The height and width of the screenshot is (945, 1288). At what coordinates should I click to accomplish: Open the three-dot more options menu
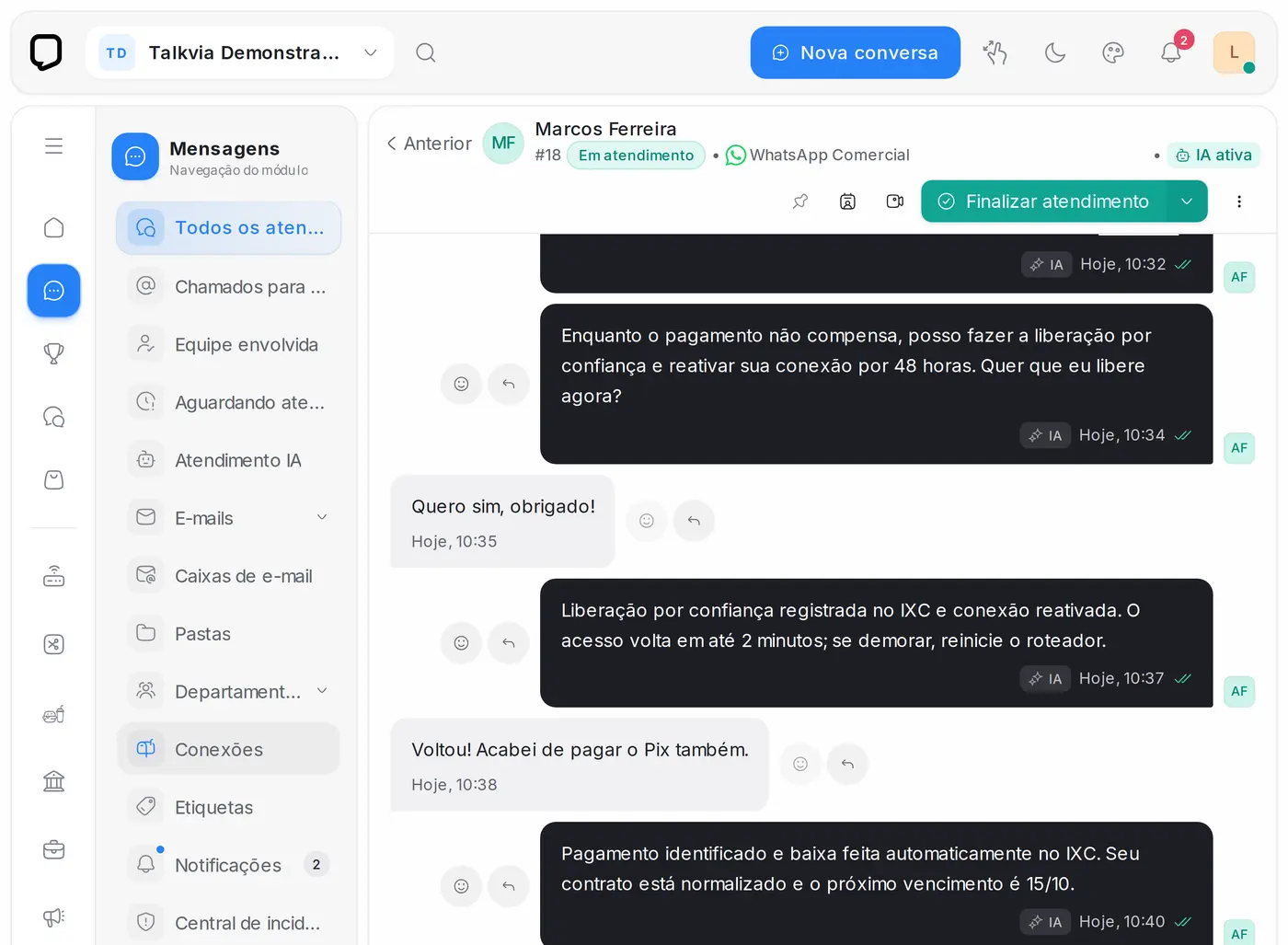point(1239,202)
